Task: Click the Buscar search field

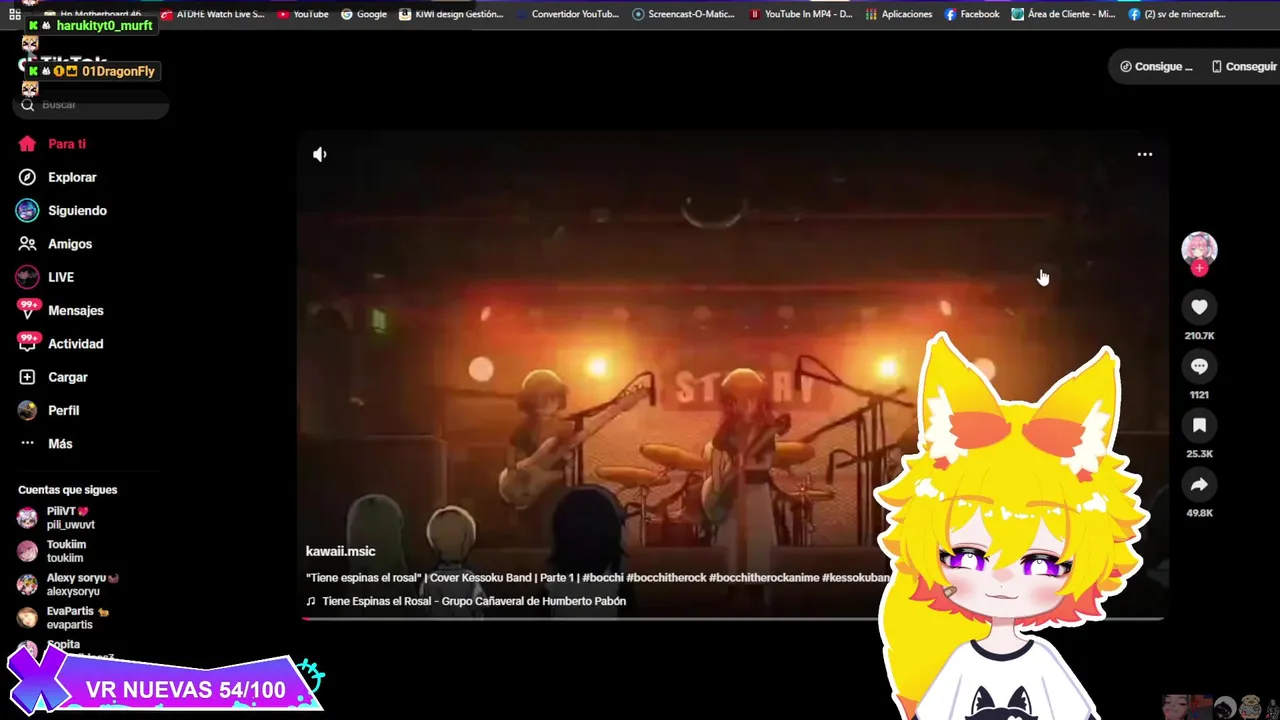Action: 92,105
